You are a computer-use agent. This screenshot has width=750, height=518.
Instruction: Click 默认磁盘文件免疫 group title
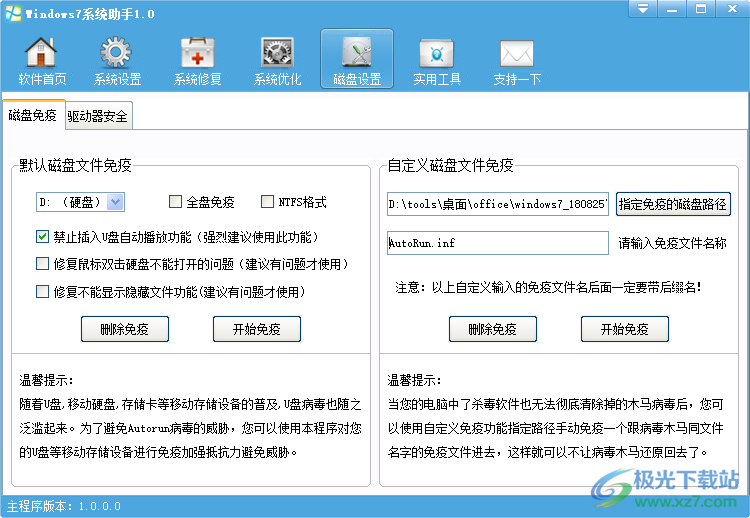(75, 165)
